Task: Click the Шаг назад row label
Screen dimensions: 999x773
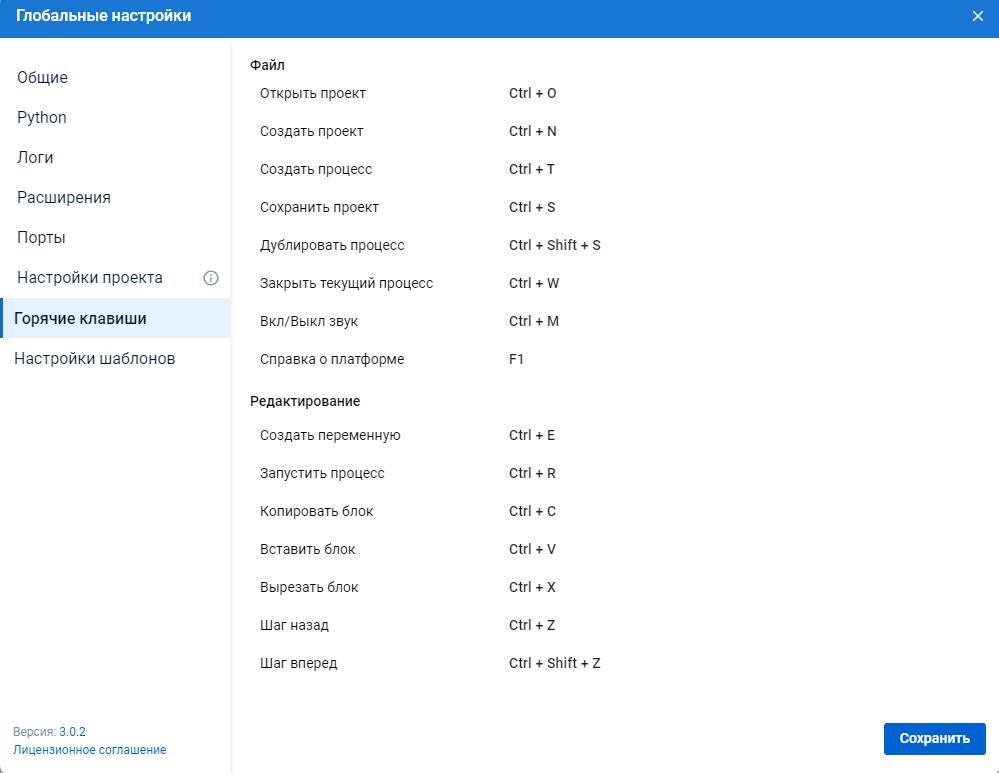Action: point(294,625)
